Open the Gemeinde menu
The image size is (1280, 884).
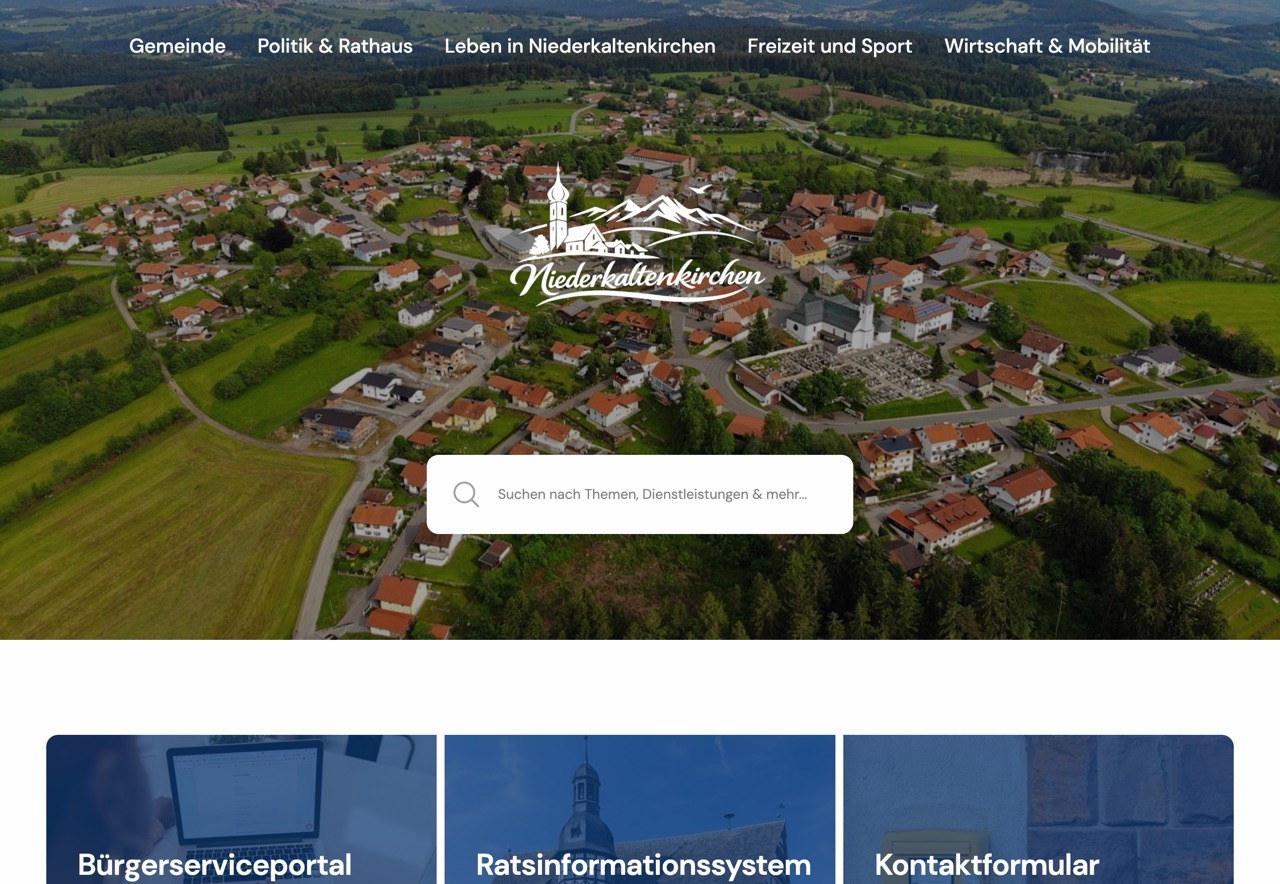(177, 46)
